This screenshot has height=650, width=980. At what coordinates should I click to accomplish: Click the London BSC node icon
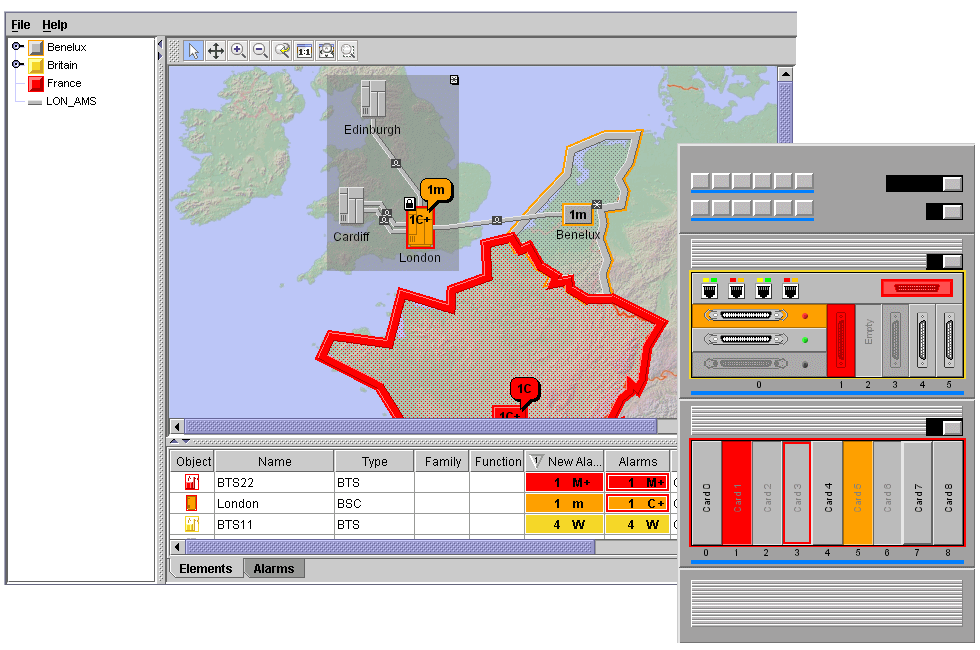[x=420, y=227]
